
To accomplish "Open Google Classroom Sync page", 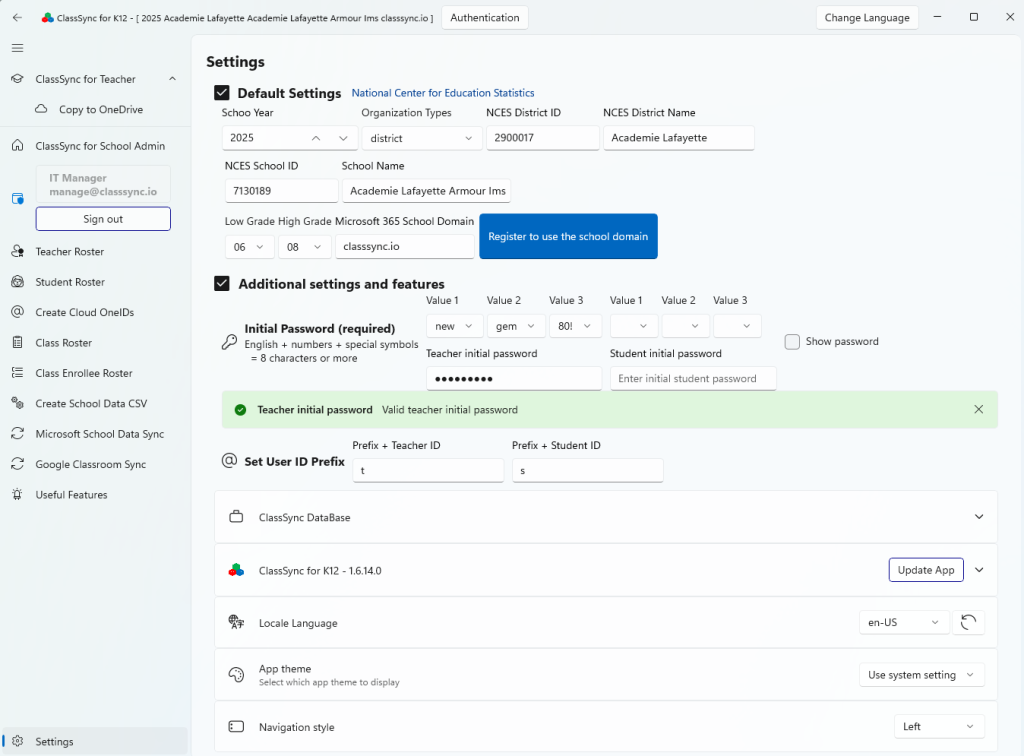I will 91,464.
